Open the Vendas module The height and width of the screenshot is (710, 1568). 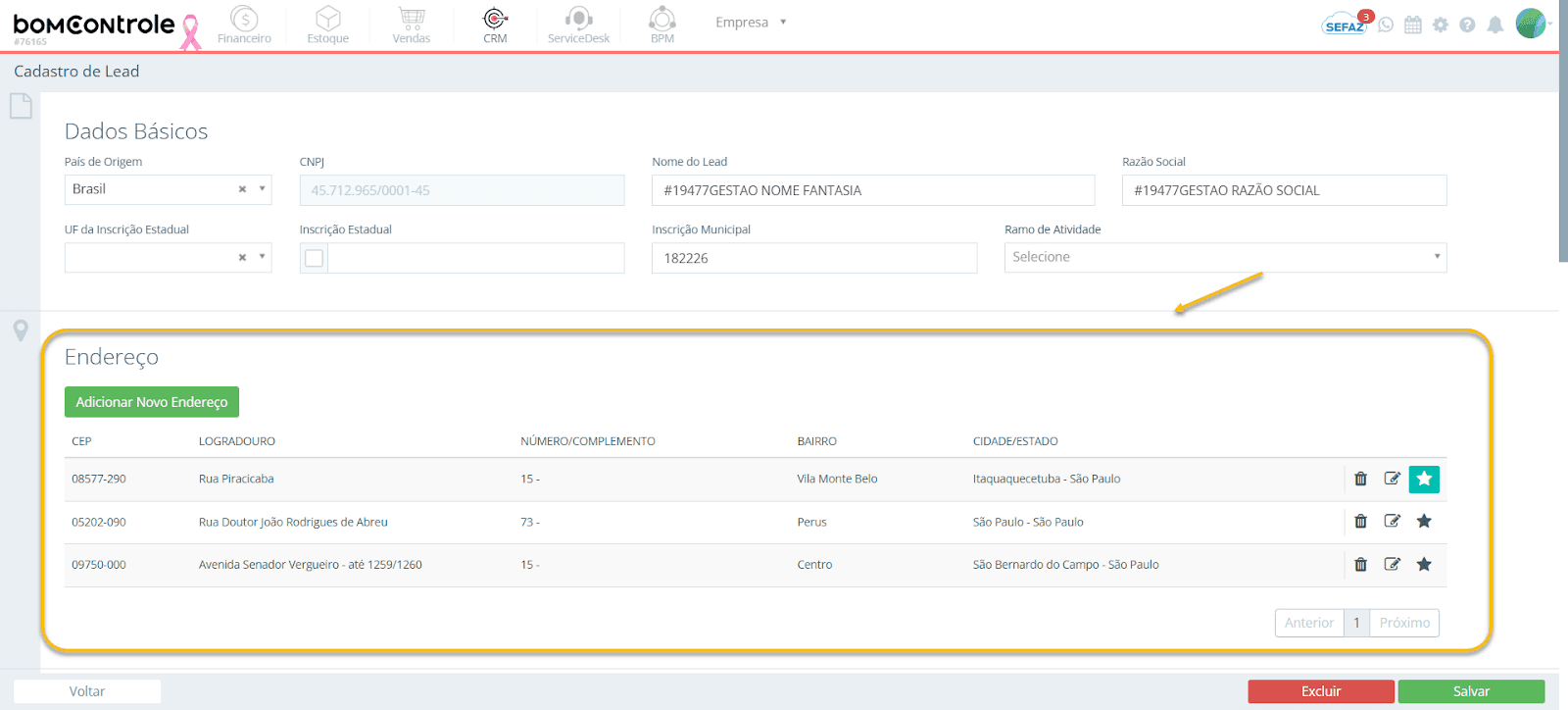412,25
